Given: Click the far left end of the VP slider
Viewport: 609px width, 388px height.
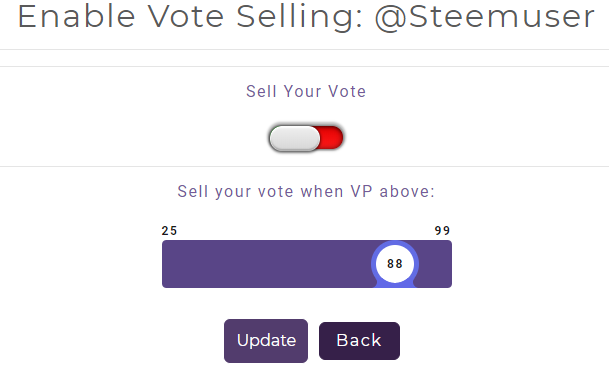Looking at the screenshot, I should 165,264.
